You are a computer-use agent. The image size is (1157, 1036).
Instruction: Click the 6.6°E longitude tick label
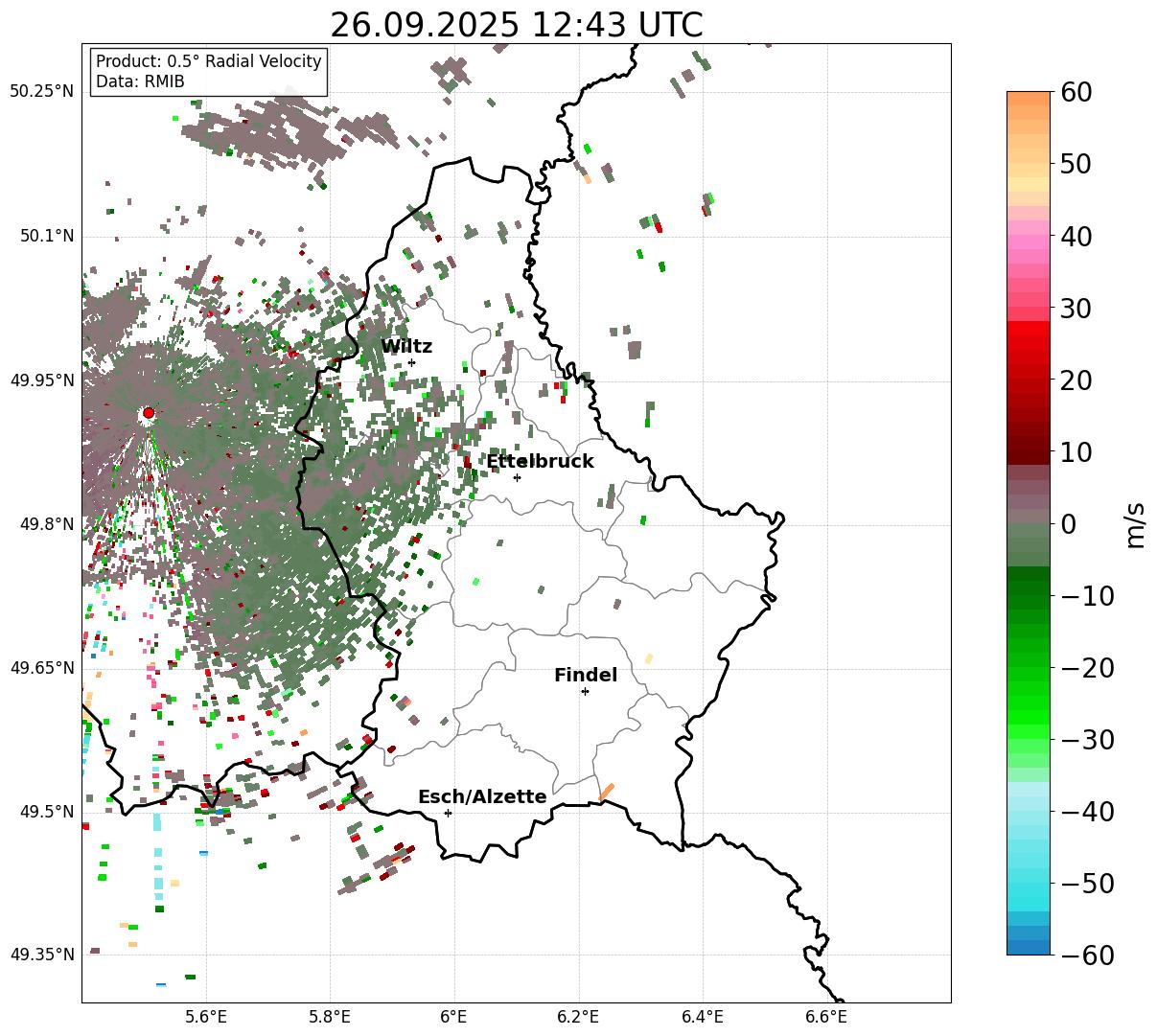click(827, 1017)
